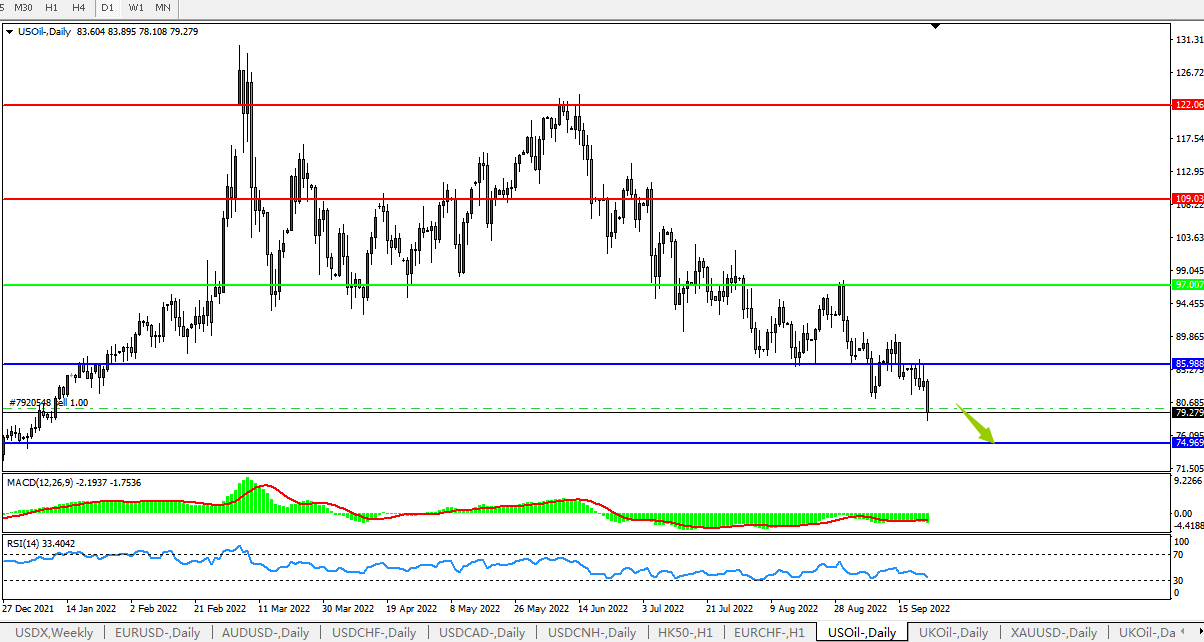
Task: Select the red 109.03 price level label
Action: pyautogui.click(x=1187, y=199)
